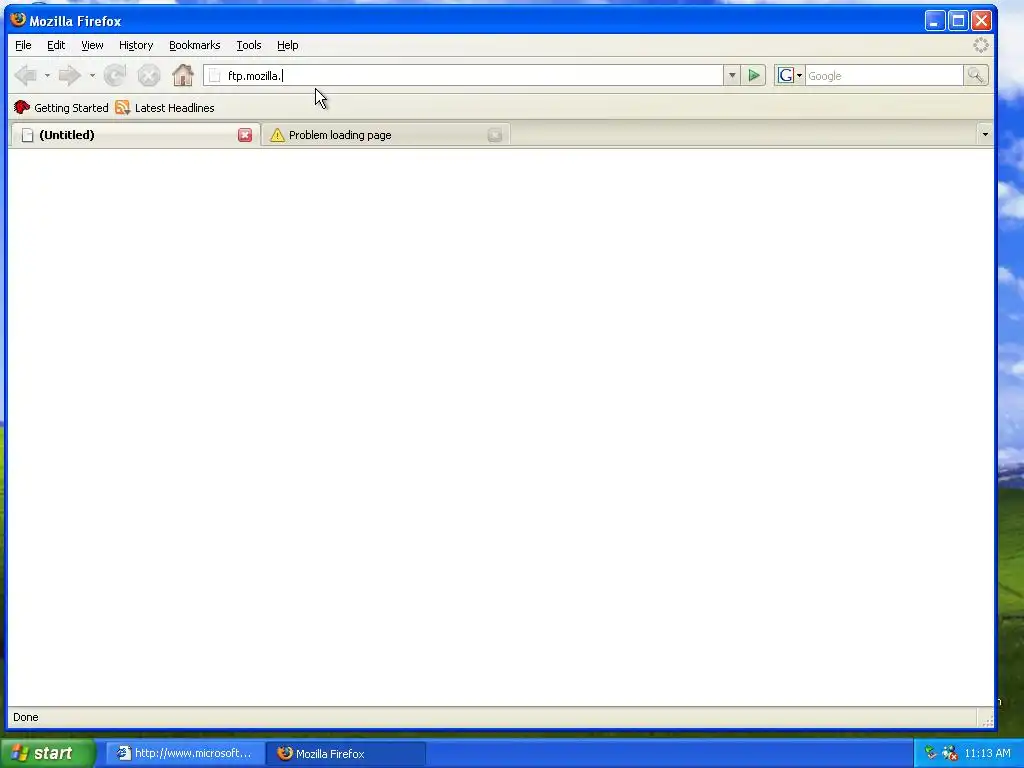Click the green Go arrow button
Screen dimensions: 1024x768
[754, 76]
